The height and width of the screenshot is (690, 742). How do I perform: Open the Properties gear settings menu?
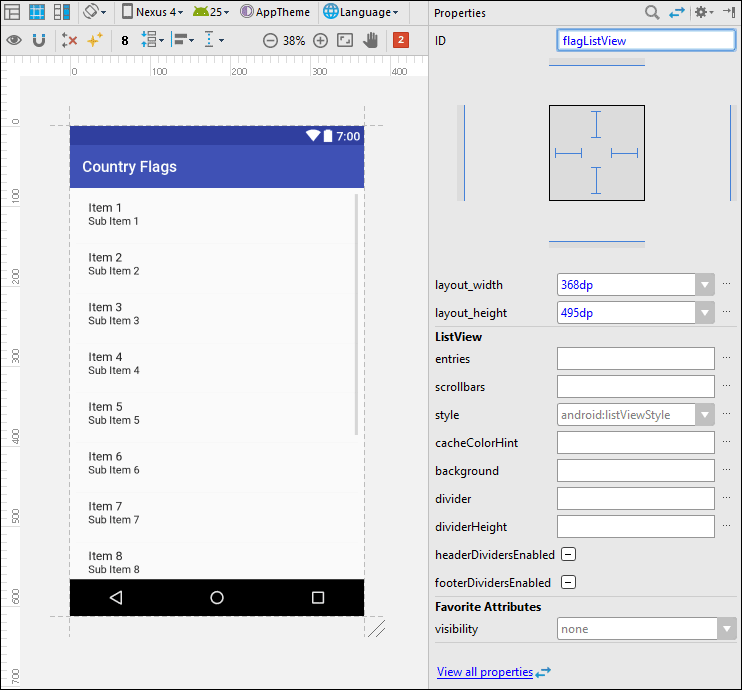tap(704, 13)
